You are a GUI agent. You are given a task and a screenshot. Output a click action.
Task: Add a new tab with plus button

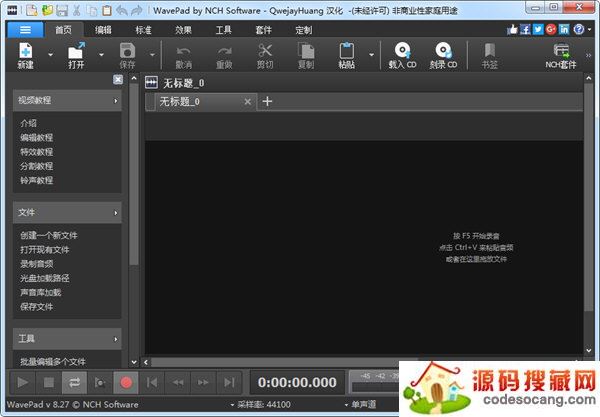coord(267,101)
